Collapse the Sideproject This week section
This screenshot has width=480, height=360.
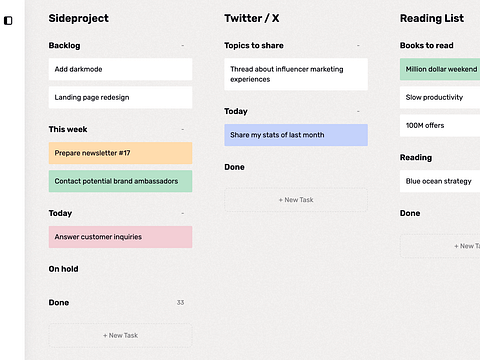[x=182, y=129]
